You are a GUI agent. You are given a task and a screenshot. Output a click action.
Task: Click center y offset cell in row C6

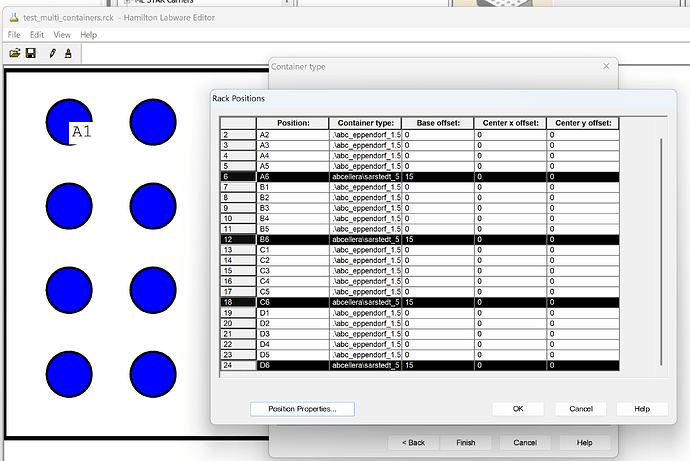coord(583,303)
